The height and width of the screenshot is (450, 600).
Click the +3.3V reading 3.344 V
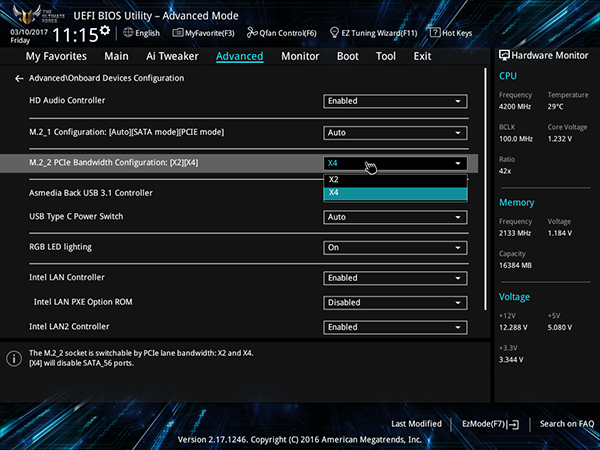point(511,360)
